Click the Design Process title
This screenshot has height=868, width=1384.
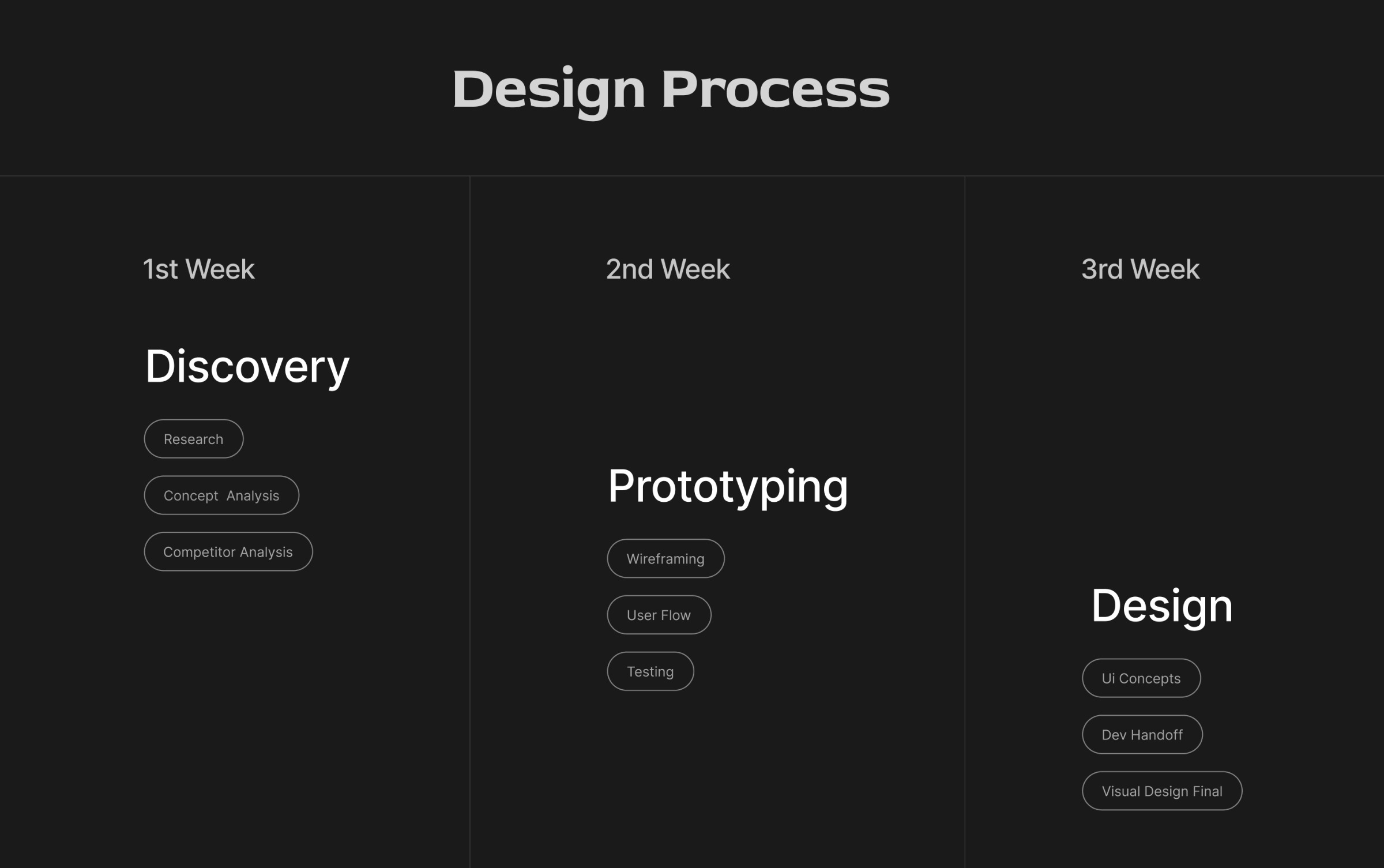click(x=671, y=91)
